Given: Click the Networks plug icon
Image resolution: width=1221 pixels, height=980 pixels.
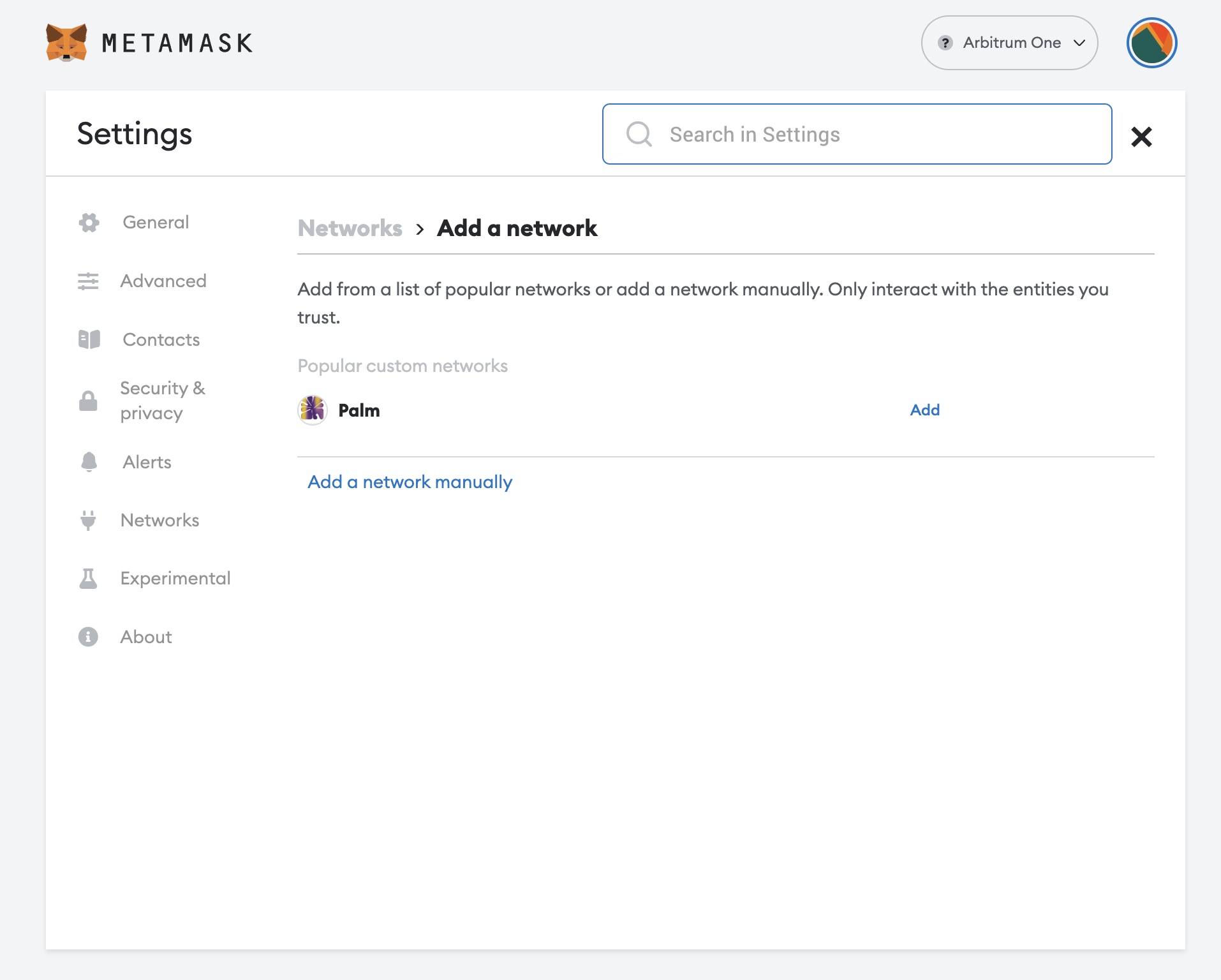Looking at the screenshot, I should coord(89,520).
